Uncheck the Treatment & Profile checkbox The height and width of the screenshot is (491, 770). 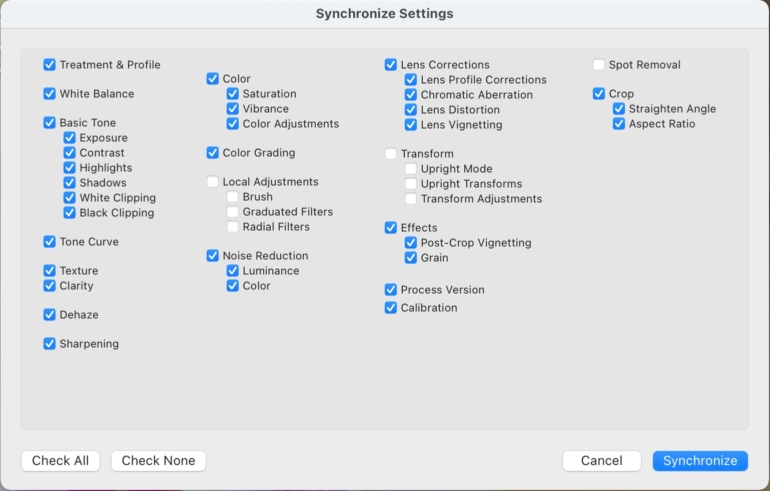pyautogui.click(x=50, y=65)
